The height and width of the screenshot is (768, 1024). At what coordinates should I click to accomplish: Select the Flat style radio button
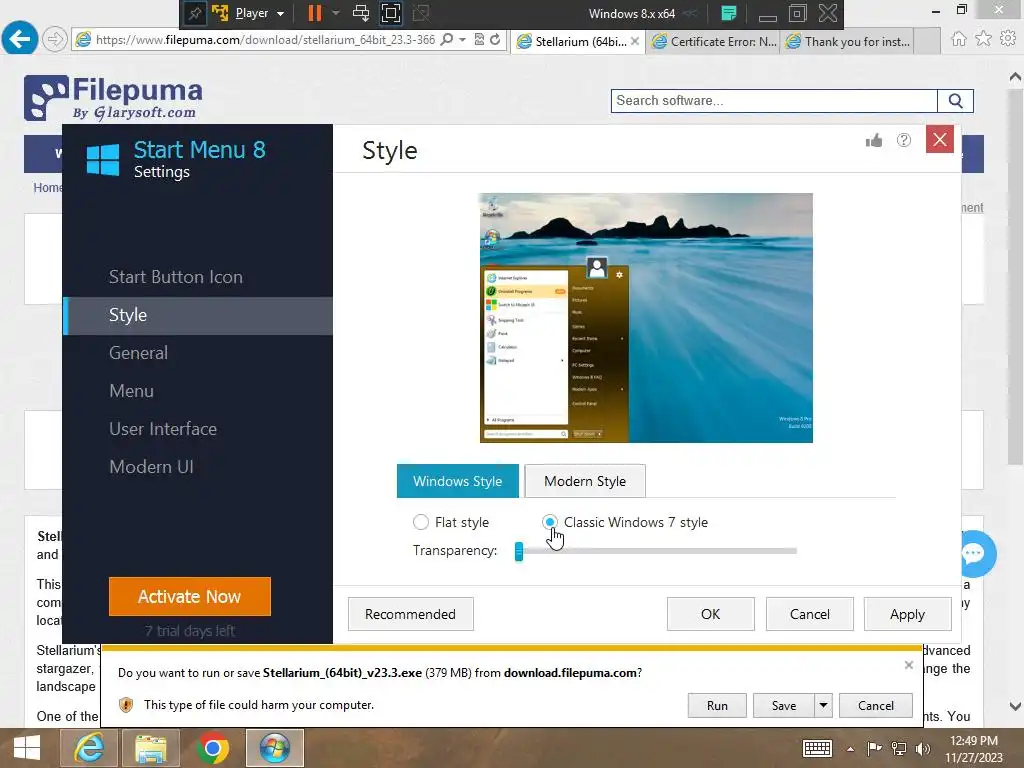(x=421, y=522)
